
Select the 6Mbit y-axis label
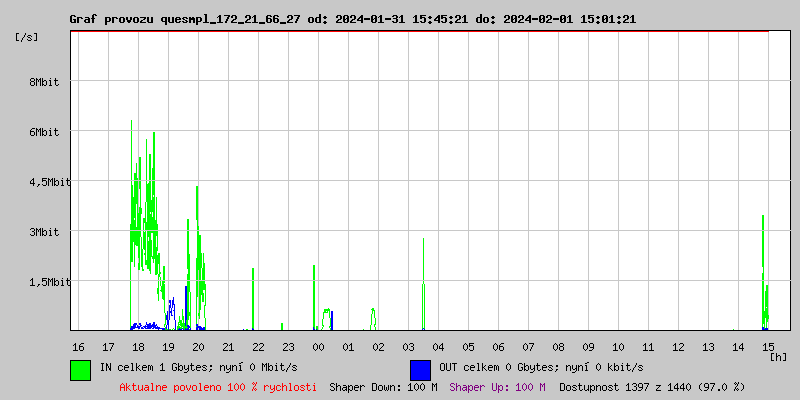(44, 132)
